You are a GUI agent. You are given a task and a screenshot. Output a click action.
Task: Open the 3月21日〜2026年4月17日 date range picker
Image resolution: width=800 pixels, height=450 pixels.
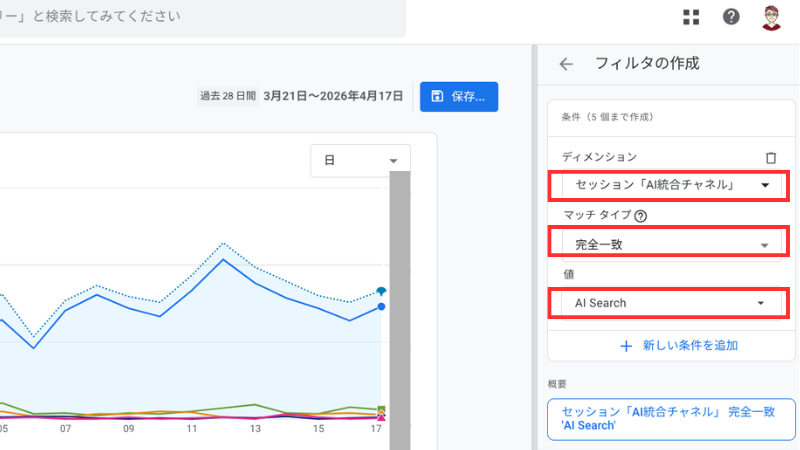click(333, 97)
